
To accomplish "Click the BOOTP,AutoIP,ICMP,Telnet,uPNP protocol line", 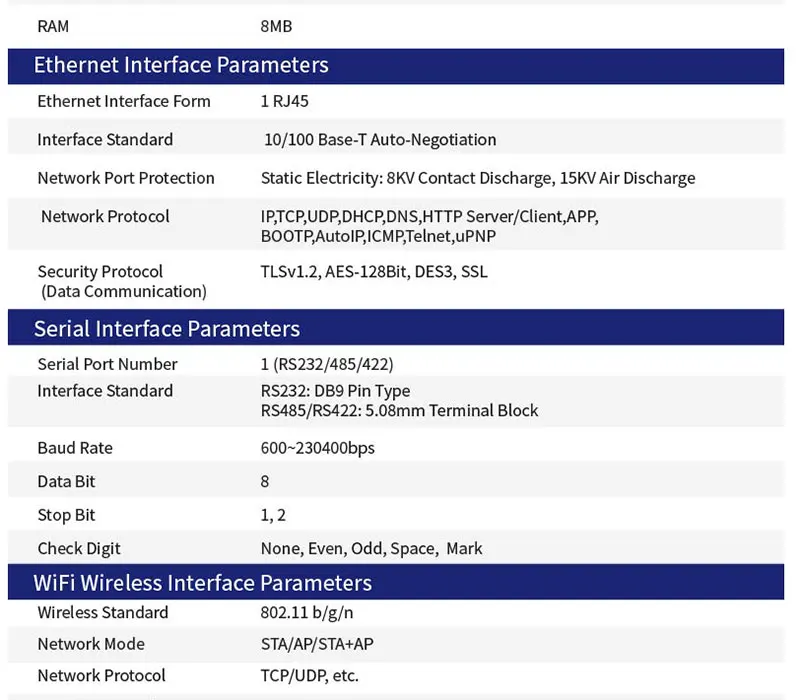I will coord(378,236).
